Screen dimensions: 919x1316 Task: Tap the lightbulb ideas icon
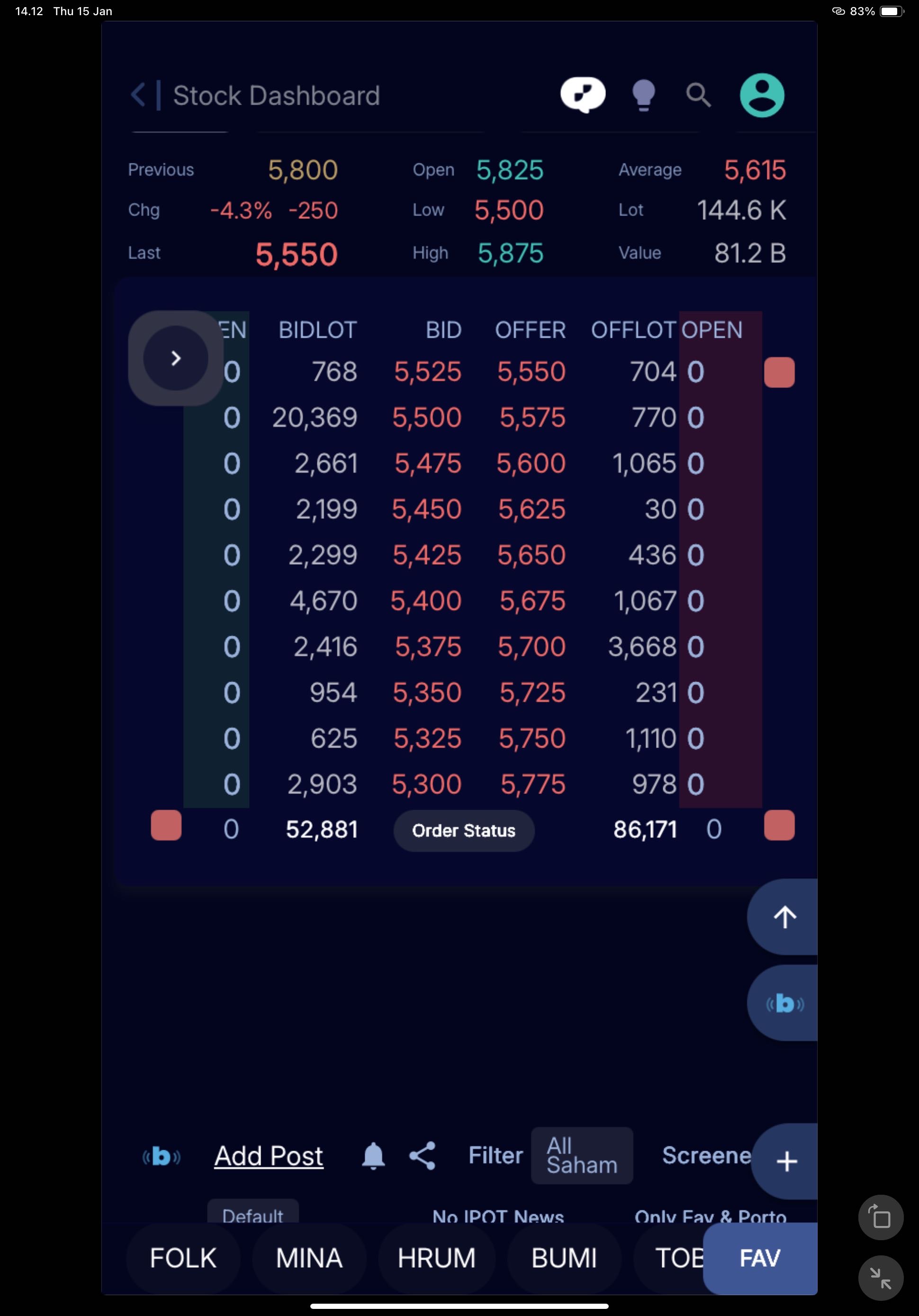click(643, 95)
